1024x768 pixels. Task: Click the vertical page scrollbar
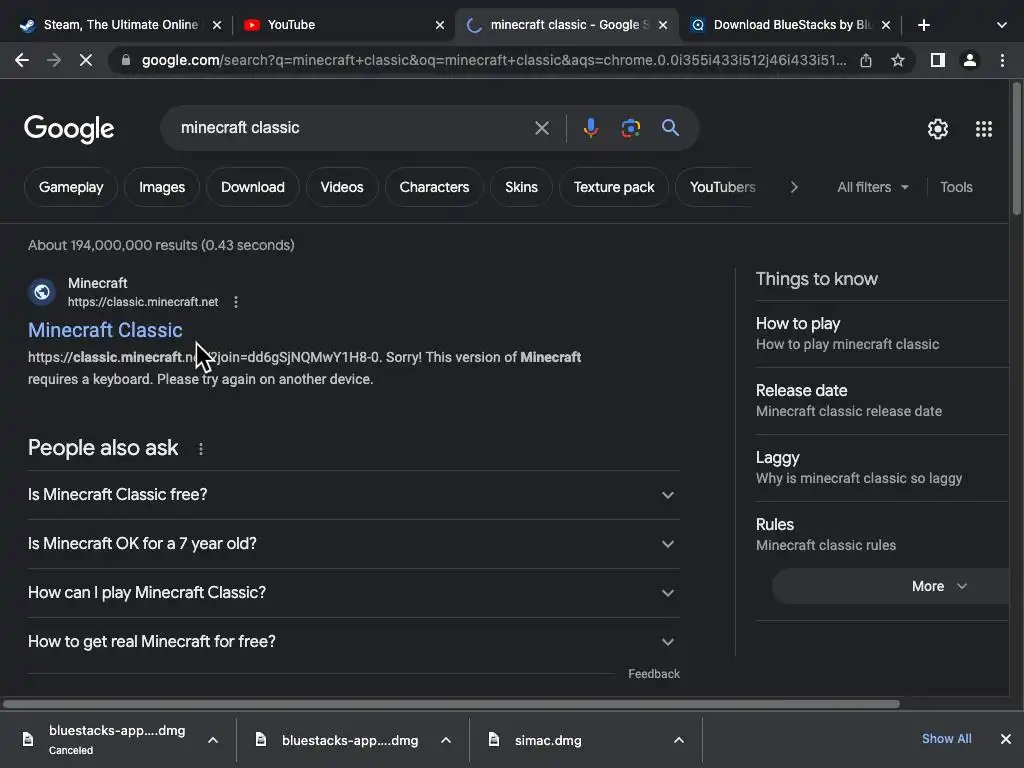[x=1017, y=149]
